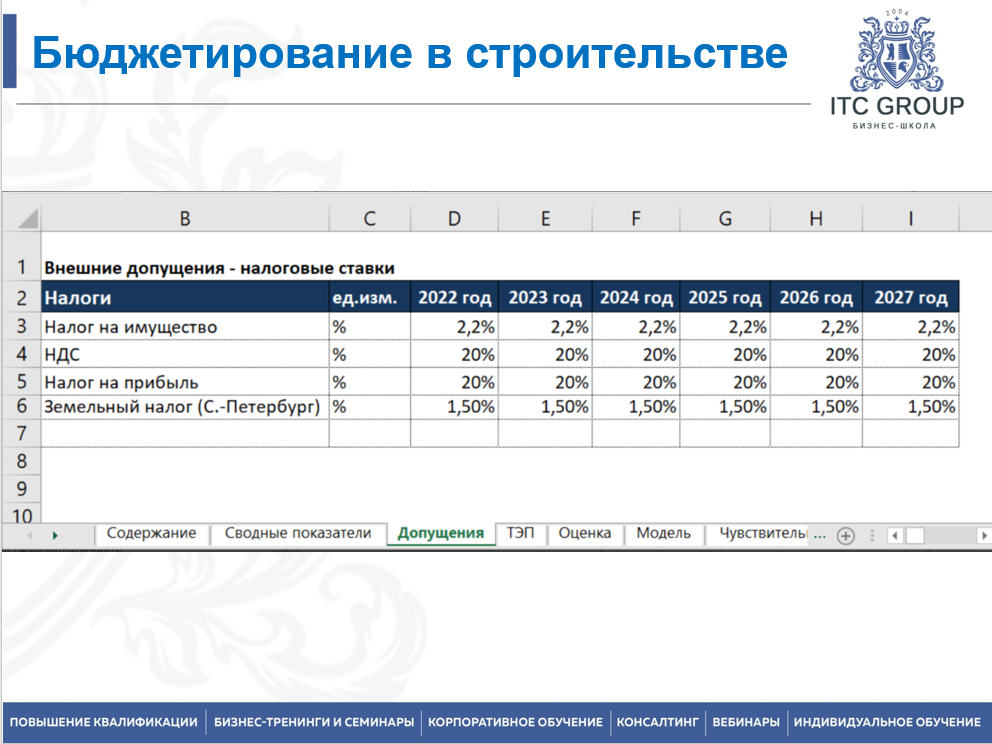The image size is (992, 744).
Task: Open the ТЭП sheet tab
Action: [520, 533]
